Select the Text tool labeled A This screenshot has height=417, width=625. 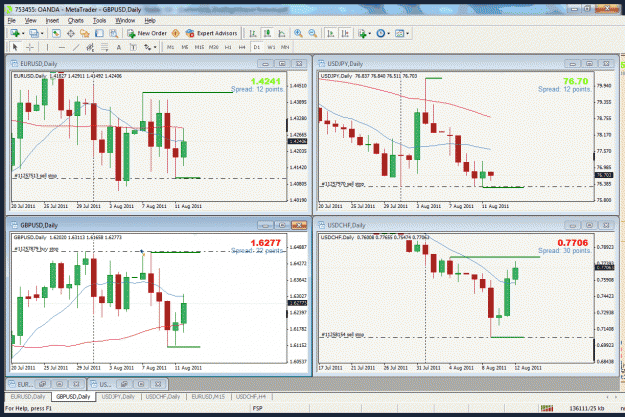coord(119,47)
